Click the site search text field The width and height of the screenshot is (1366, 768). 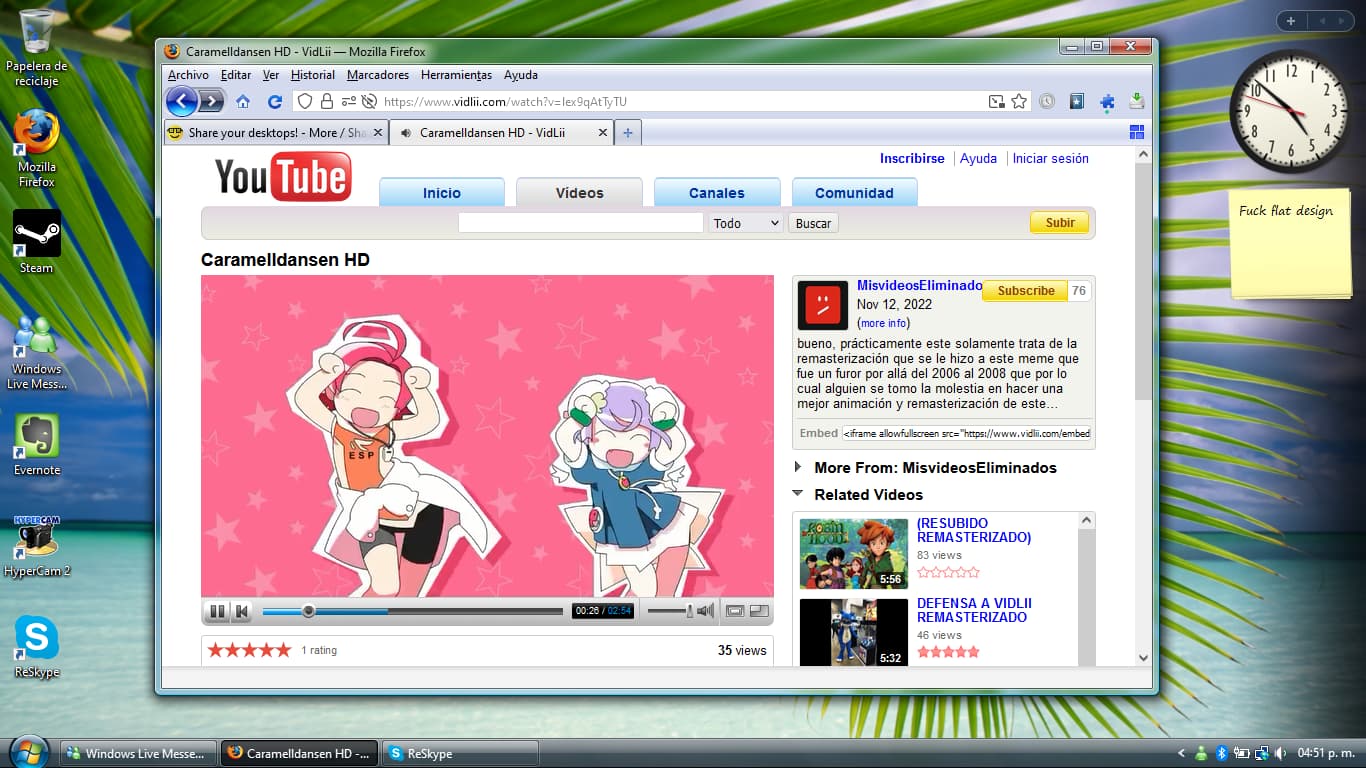pyautogui.click(x=581, y=223)
